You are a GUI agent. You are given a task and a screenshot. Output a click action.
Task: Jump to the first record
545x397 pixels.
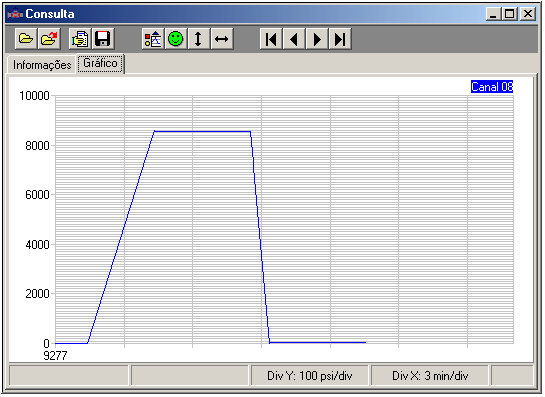[x=271, y=39]
